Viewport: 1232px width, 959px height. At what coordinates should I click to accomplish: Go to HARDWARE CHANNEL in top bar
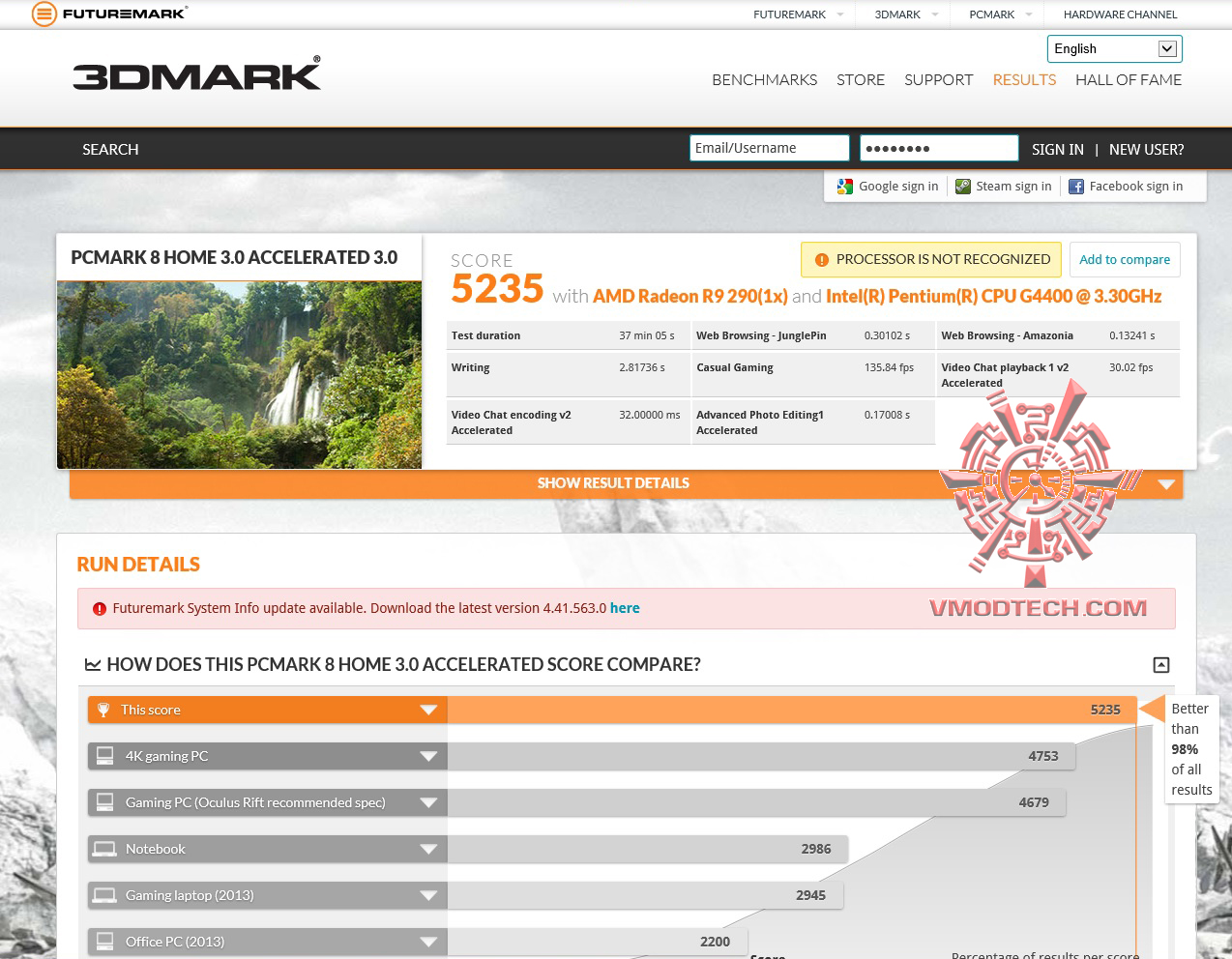pyautogui.click(x=1120, y=15)
